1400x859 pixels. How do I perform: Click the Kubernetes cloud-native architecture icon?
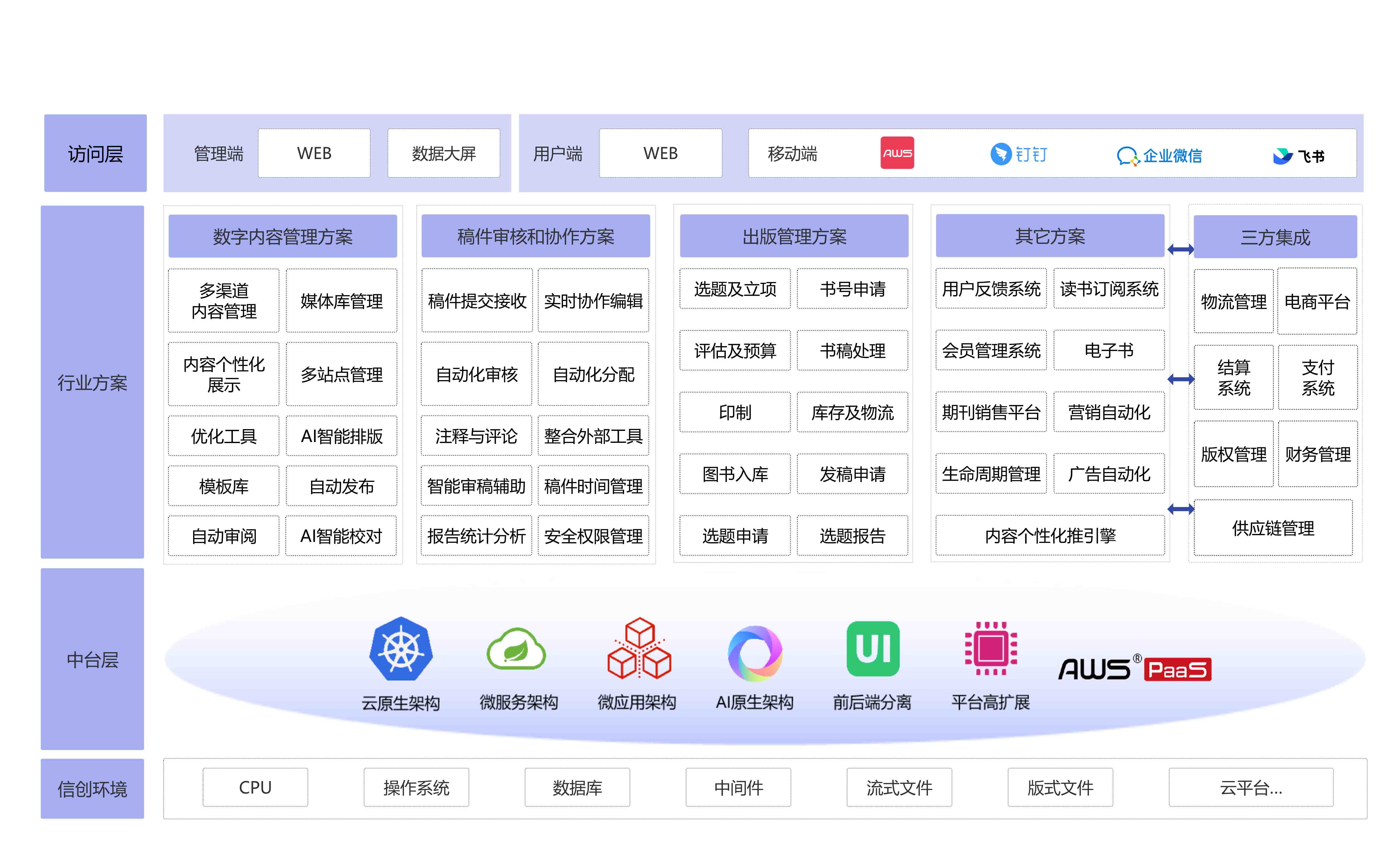[401, 649]
